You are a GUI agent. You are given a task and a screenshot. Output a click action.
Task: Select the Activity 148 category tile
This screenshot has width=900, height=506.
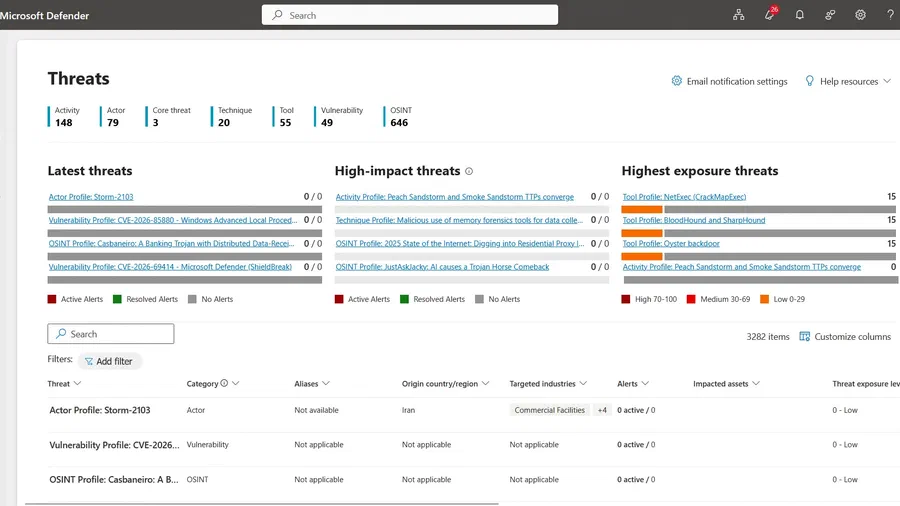click(64, 116)
